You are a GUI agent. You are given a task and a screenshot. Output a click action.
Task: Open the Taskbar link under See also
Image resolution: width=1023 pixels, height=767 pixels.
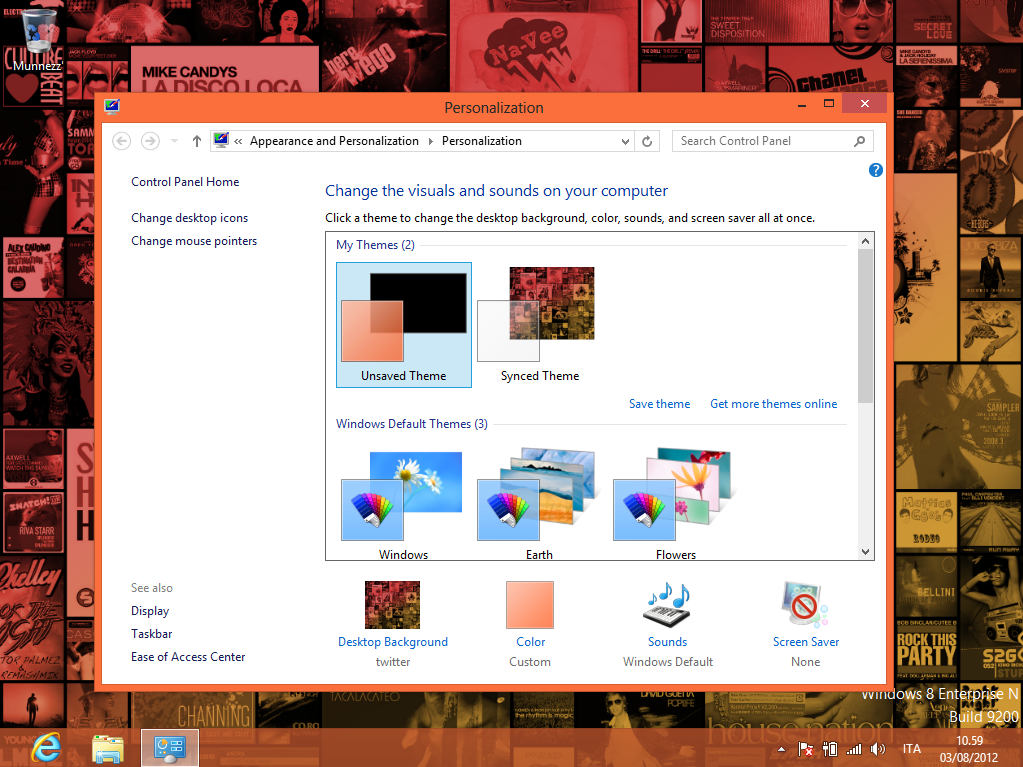[x=151, y=634]
